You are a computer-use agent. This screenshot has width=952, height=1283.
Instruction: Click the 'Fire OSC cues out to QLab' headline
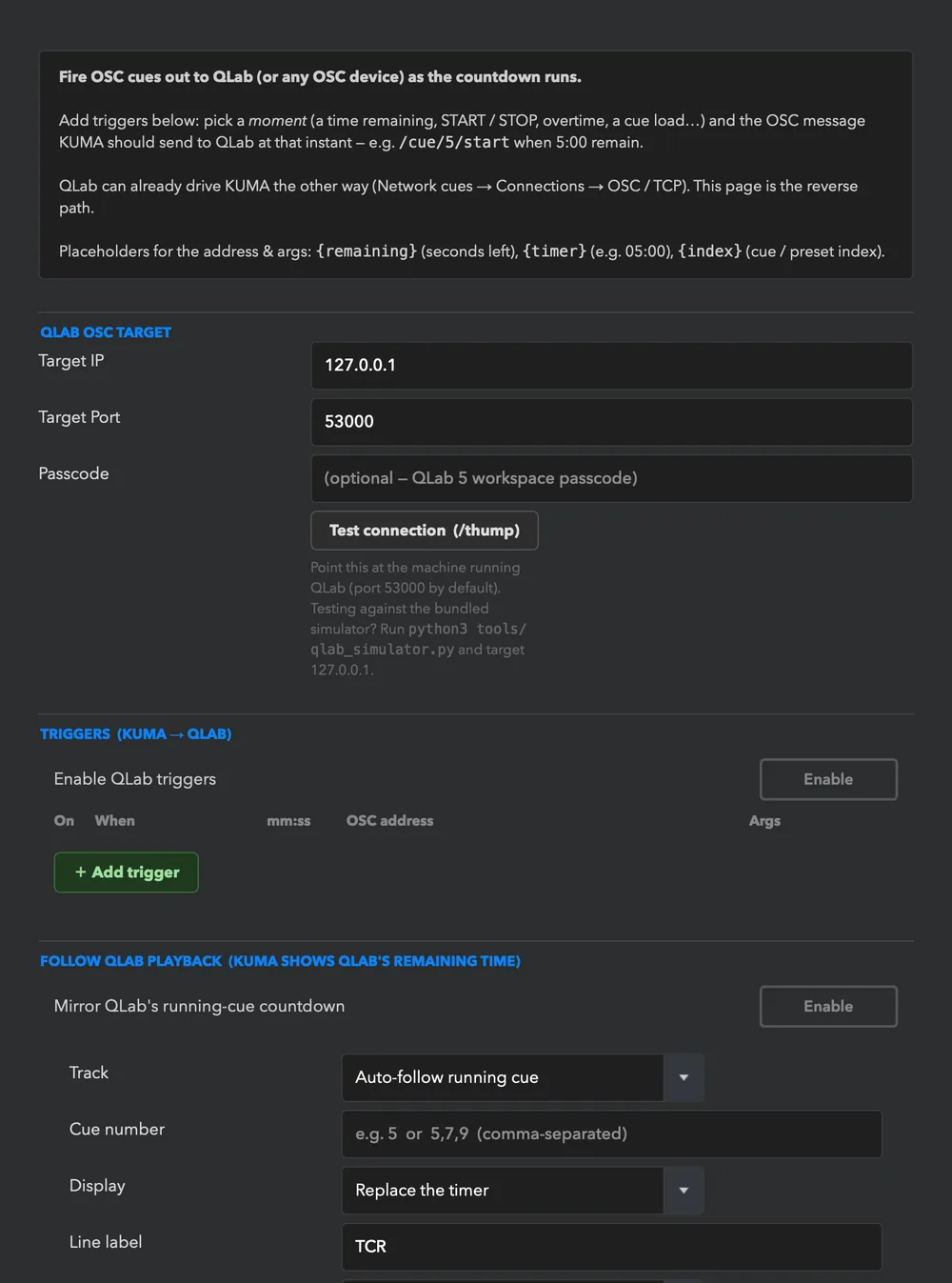click(320, 77)
